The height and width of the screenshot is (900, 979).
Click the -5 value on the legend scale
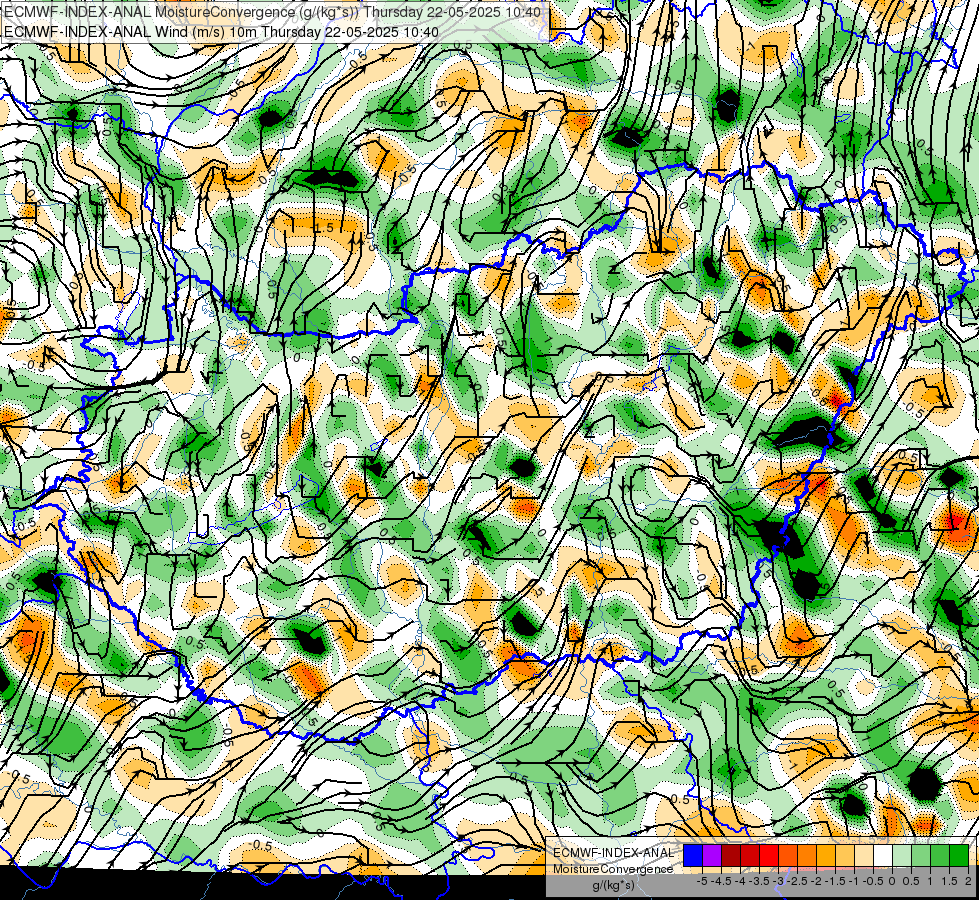(702, 881)
